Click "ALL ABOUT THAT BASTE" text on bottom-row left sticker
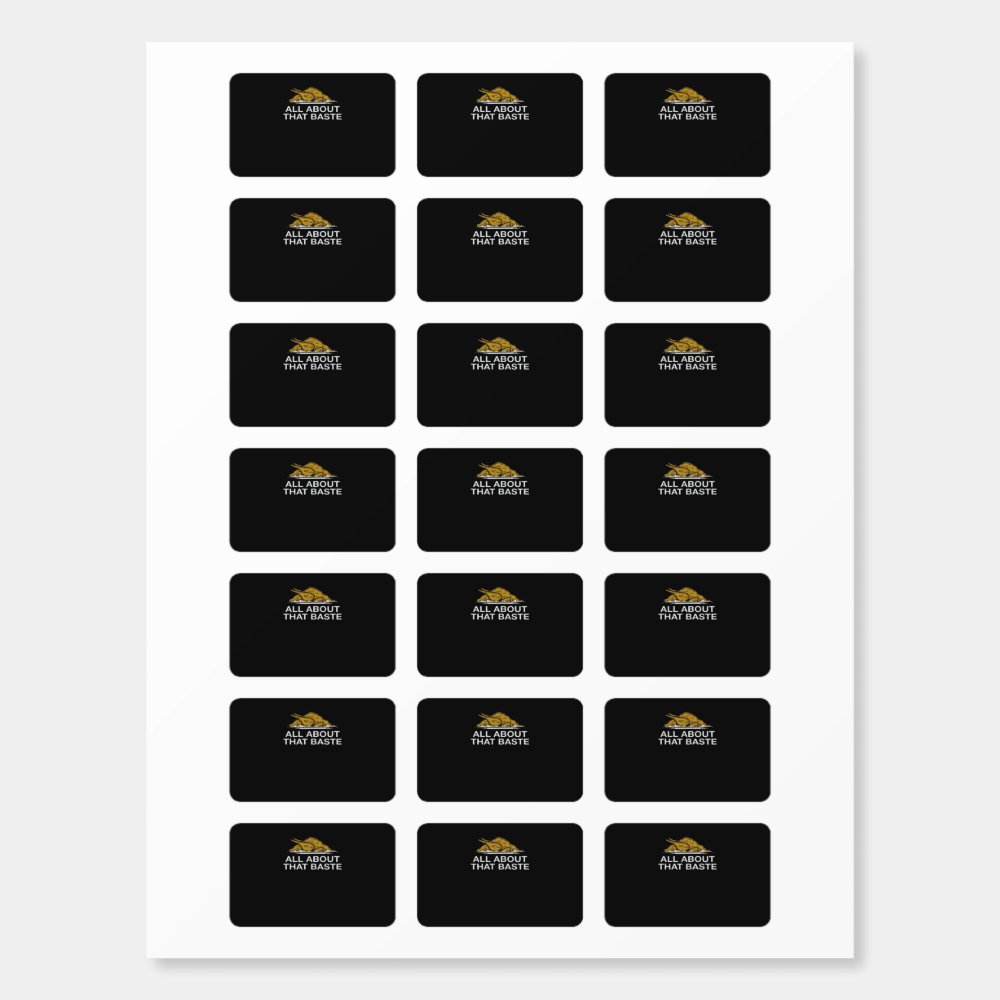 (x=312, y=863)
